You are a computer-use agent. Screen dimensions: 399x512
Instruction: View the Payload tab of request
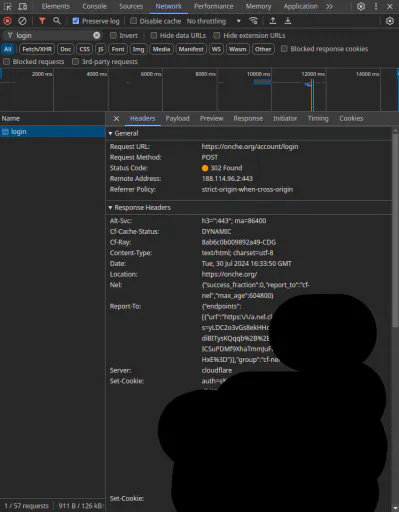177,118
